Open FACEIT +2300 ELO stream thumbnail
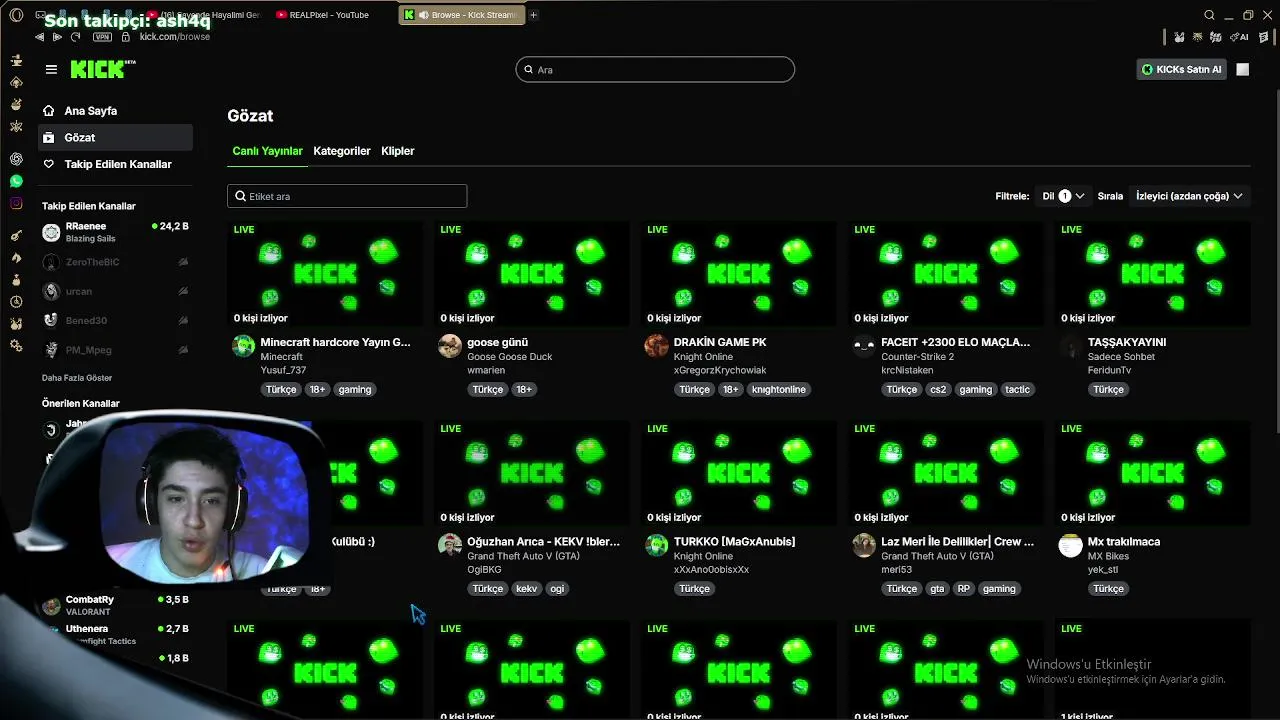The height and width of the screenshot is (720, 1280). [x=946, y=273]
